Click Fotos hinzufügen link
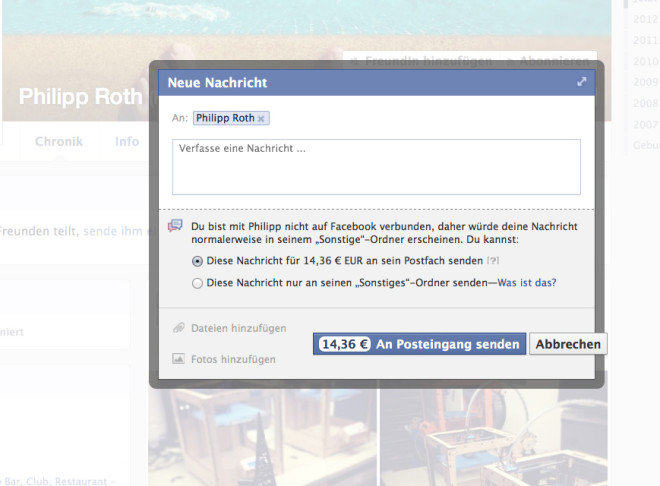The height and width of the screenshot is (486, 660). click(x=233, y=359)
